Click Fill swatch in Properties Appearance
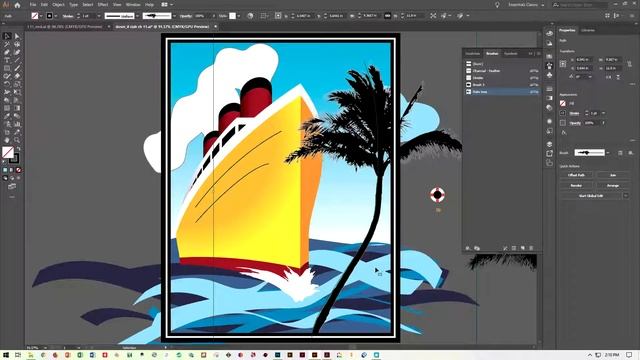The image size is (640, 360). click(x=563, y=103)
